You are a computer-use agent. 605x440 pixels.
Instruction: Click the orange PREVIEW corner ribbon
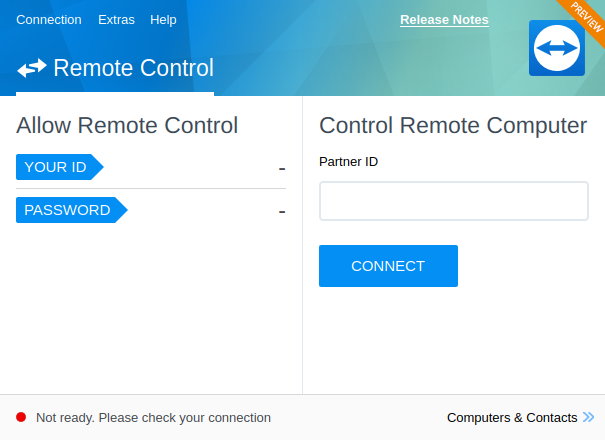(586, 17)
